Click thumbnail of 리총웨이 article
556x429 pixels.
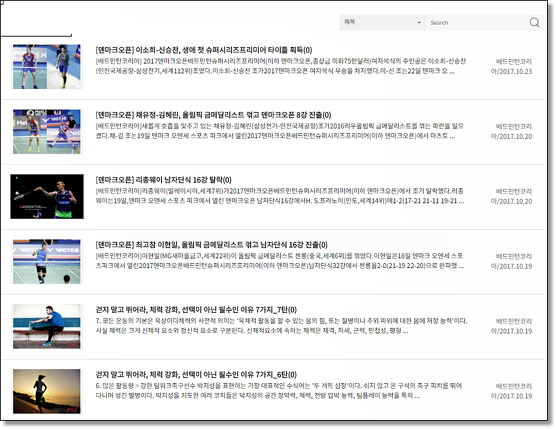click(x=47, y=196)
